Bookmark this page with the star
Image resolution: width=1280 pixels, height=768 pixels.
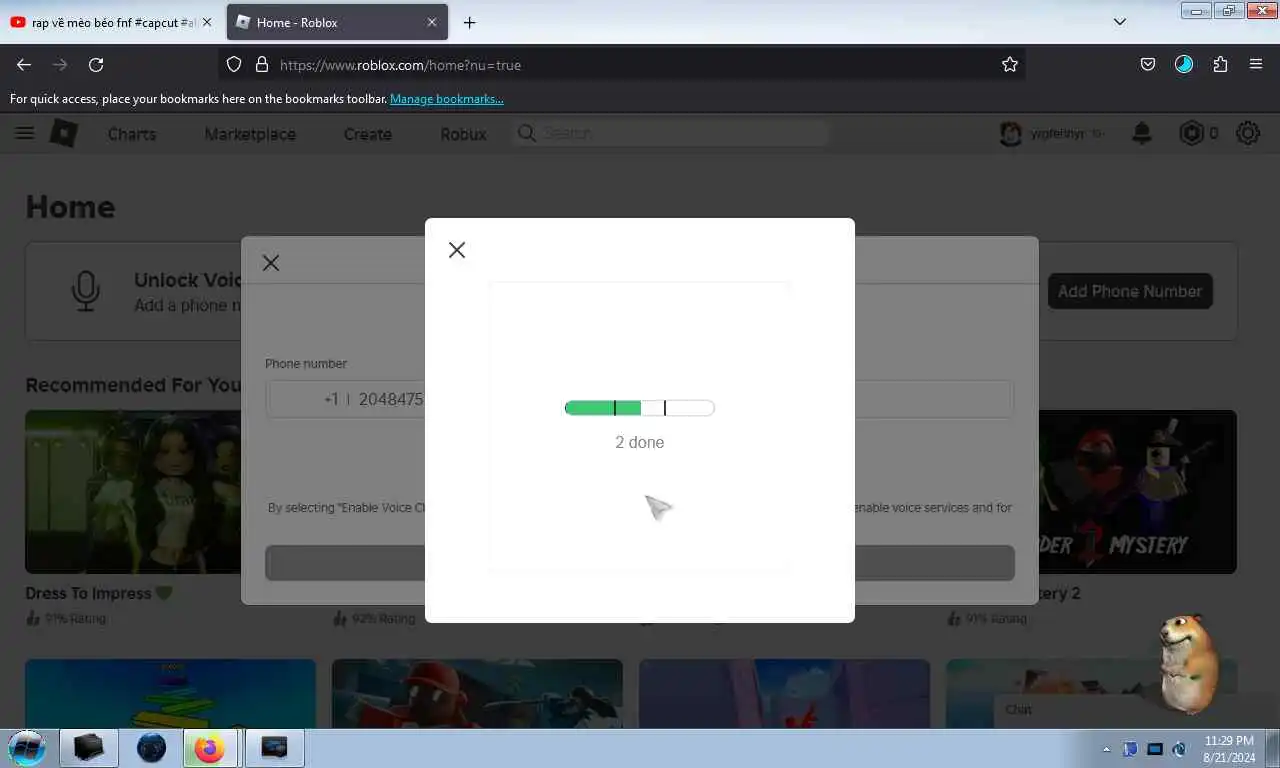1010,64
